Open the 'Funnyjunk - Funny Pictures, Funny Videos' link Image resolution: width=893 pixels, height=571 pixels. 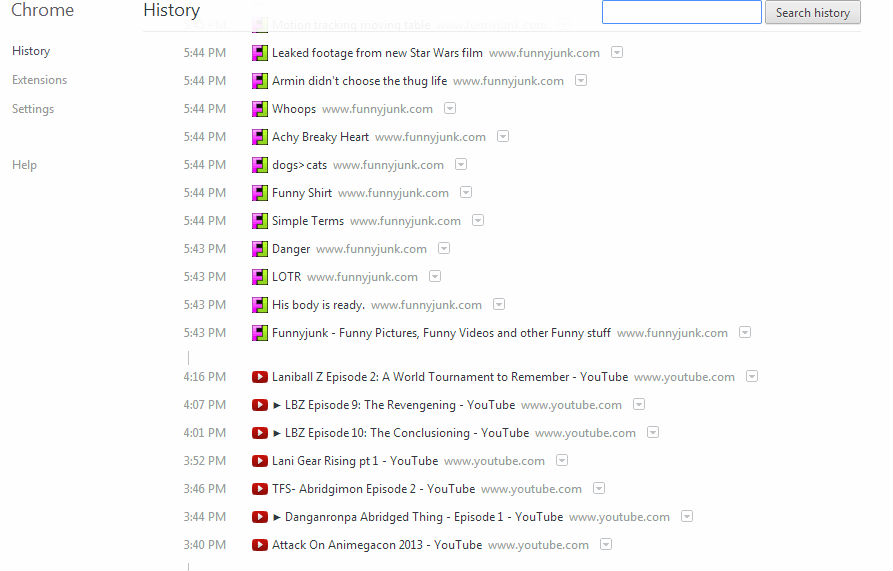441,333
